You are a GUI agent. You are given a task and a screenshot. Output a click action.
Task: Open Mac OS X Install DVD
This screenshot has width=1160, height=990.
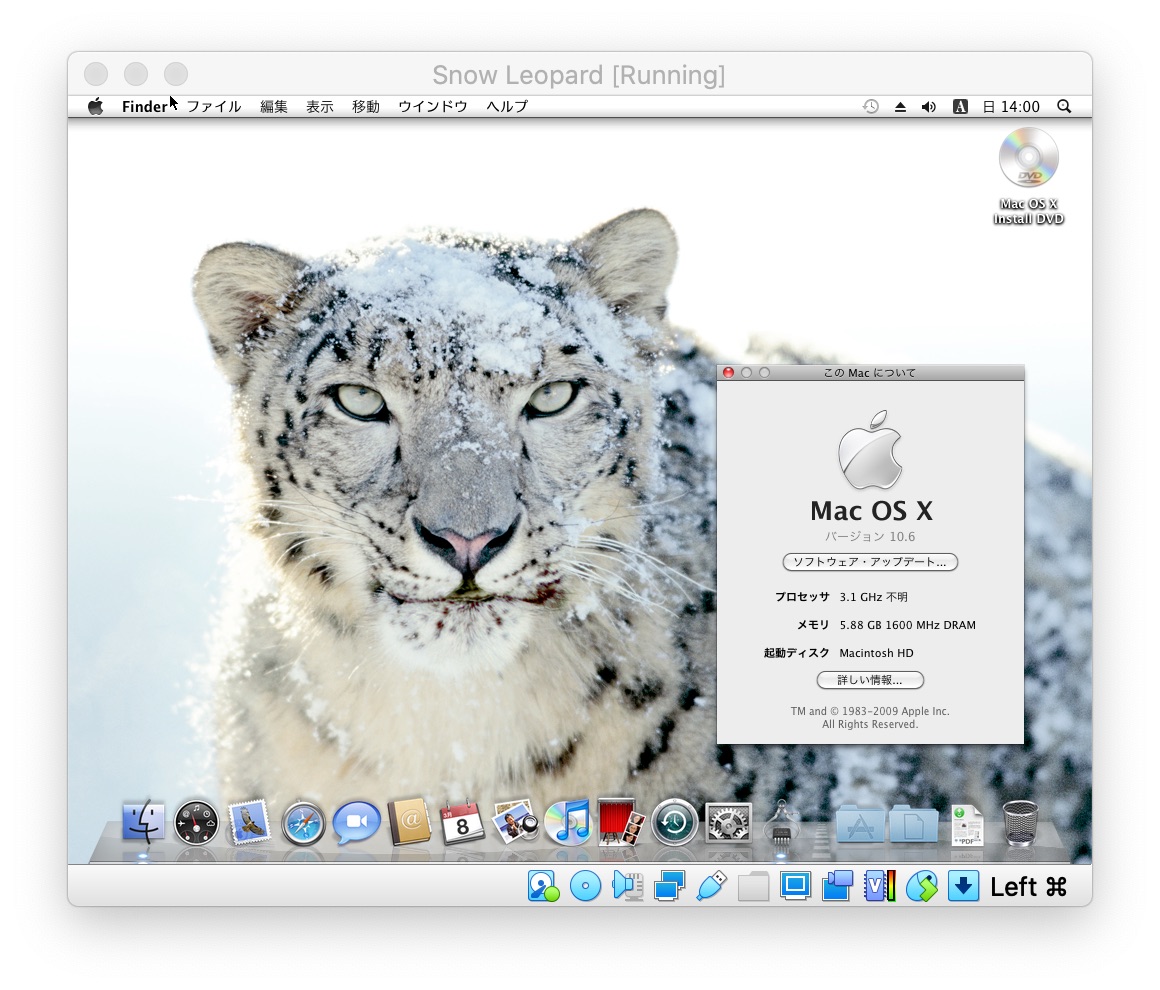(1028, 176)
